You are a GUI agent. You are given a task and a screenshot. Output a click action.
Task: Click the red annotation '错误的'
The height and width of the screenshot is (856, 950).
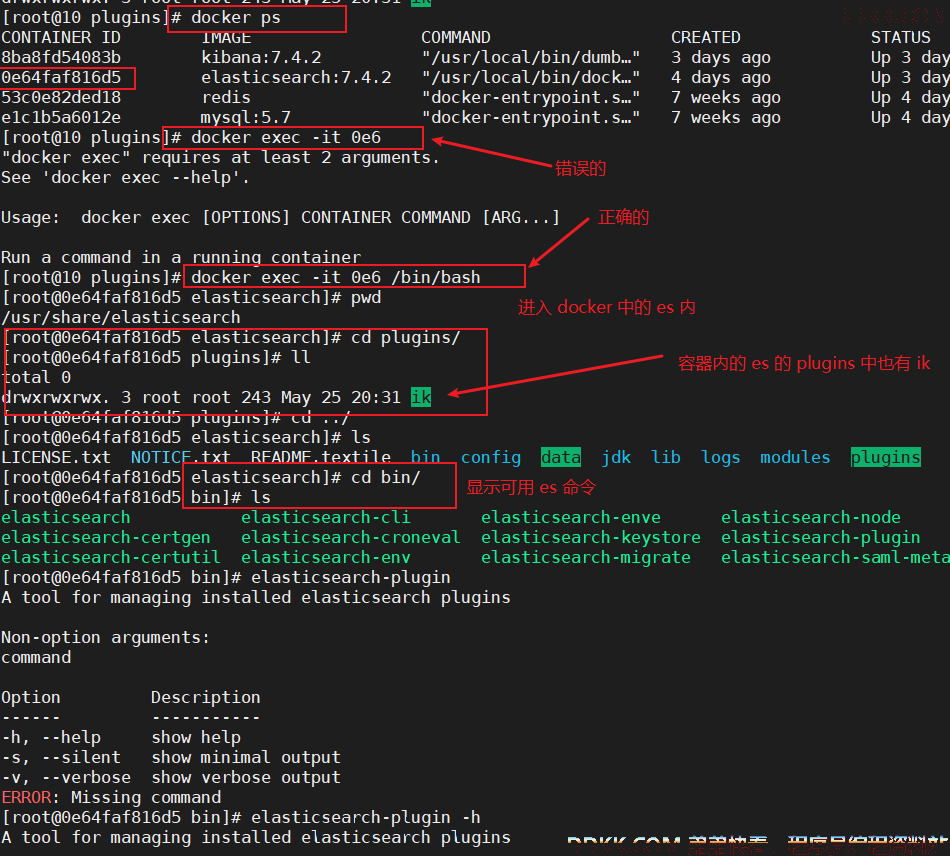point(580,168)
